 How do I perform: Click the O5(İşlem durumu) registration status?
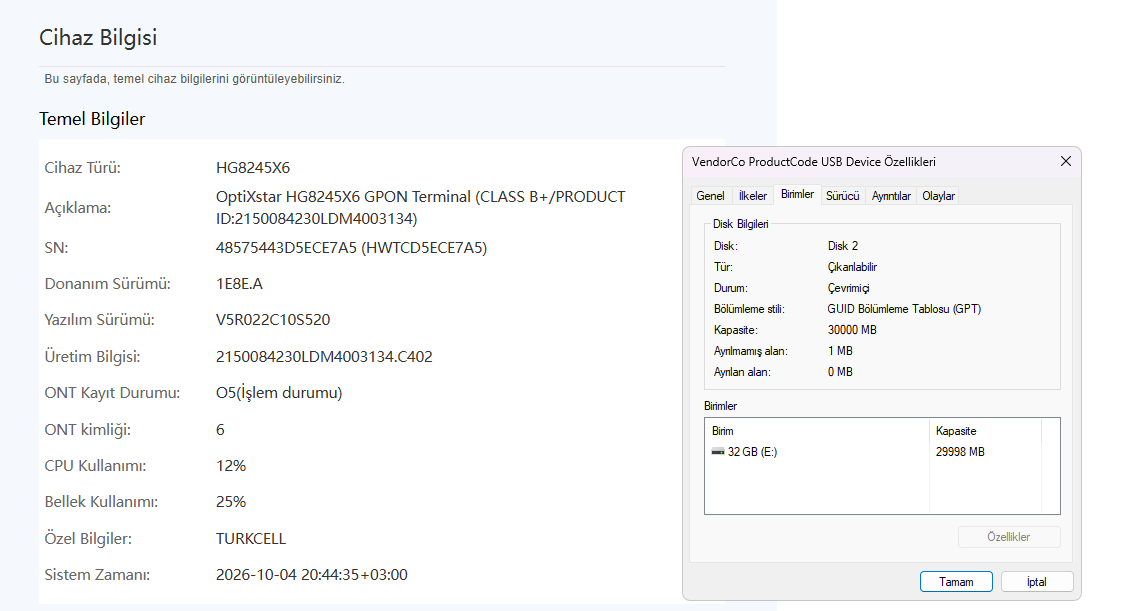click(279, 393)
